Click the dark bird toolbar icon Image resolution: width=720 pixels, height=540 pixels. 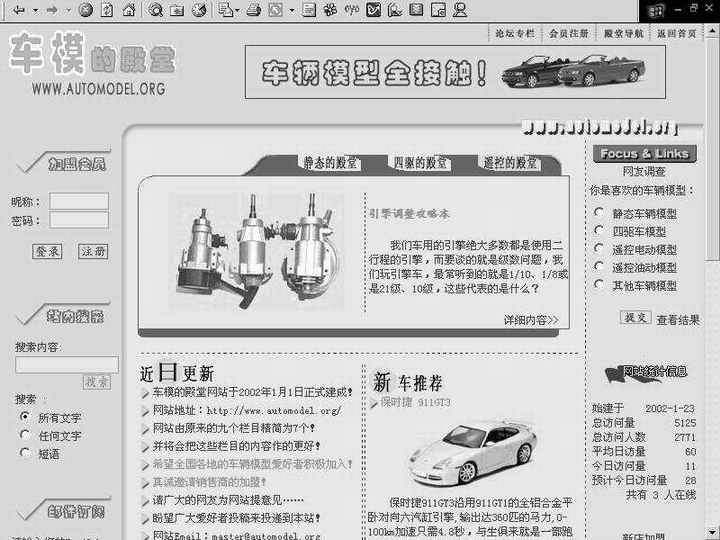click(x=373, y=10)
